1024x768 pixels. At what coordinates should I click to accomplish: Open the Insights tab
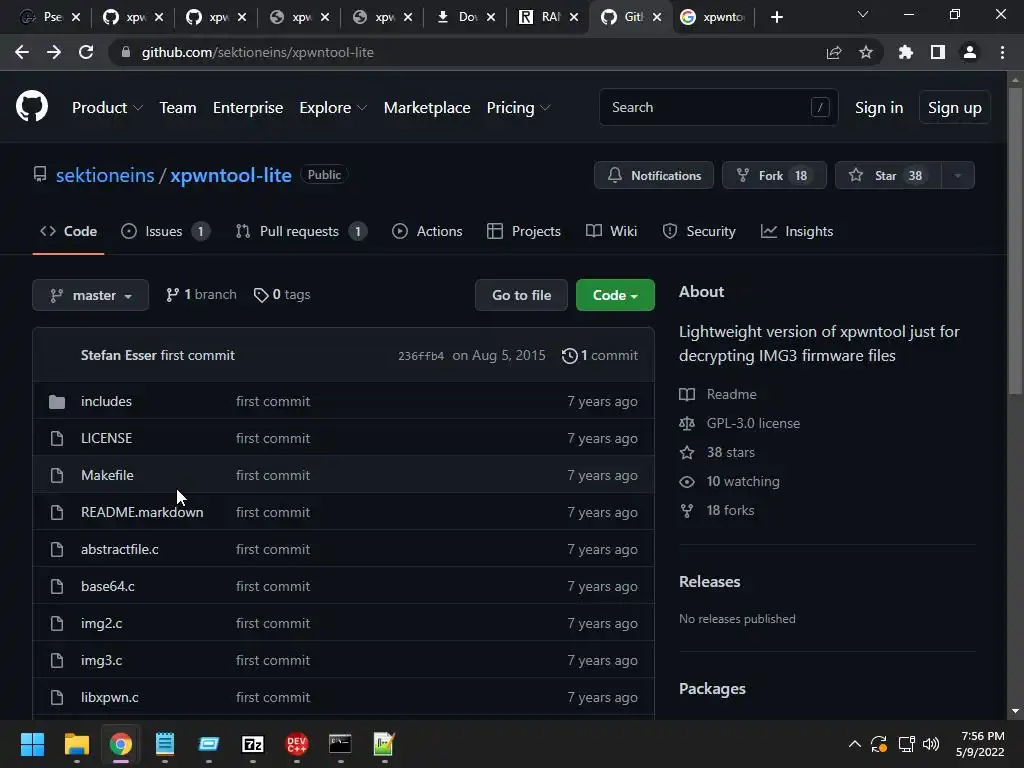(x=797, y=231)
